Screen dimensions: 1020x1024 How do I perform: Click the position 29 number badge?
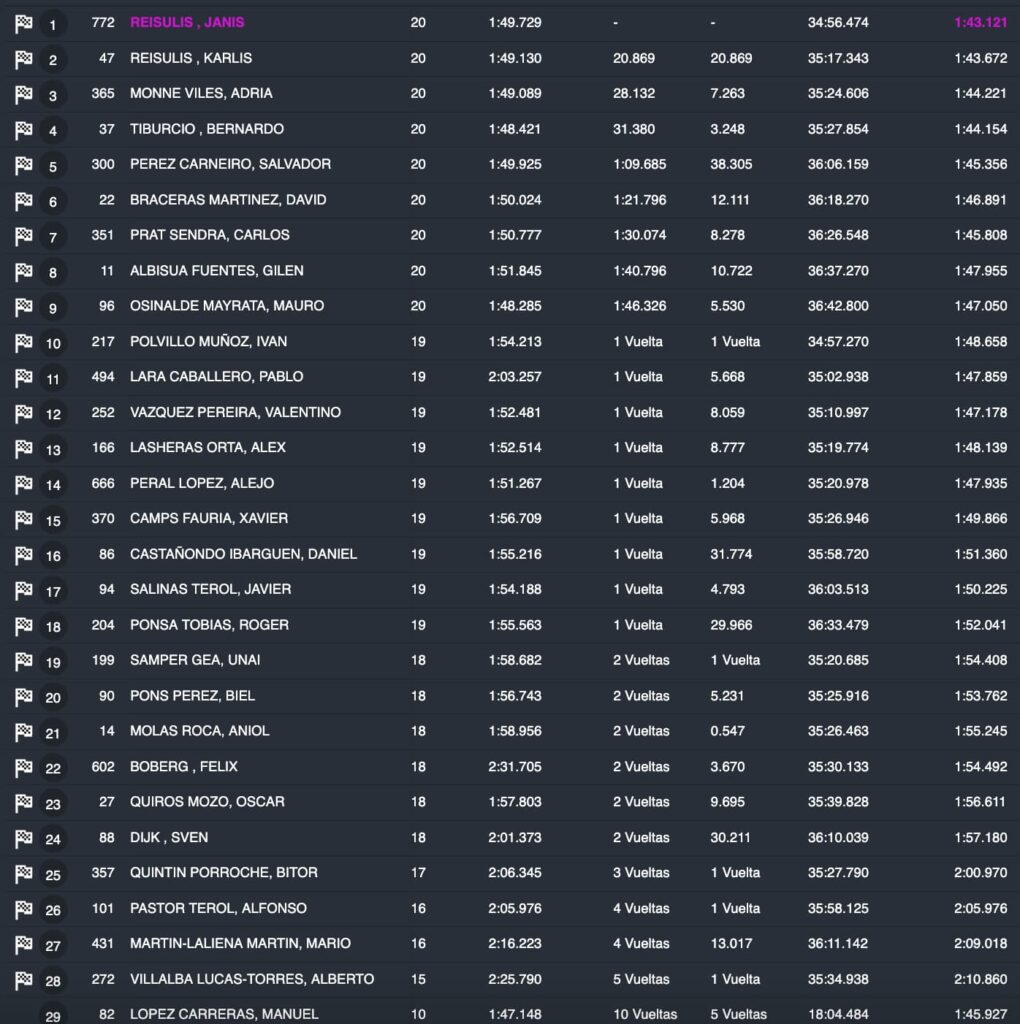pyautogui.click(x=53, y=1016)
